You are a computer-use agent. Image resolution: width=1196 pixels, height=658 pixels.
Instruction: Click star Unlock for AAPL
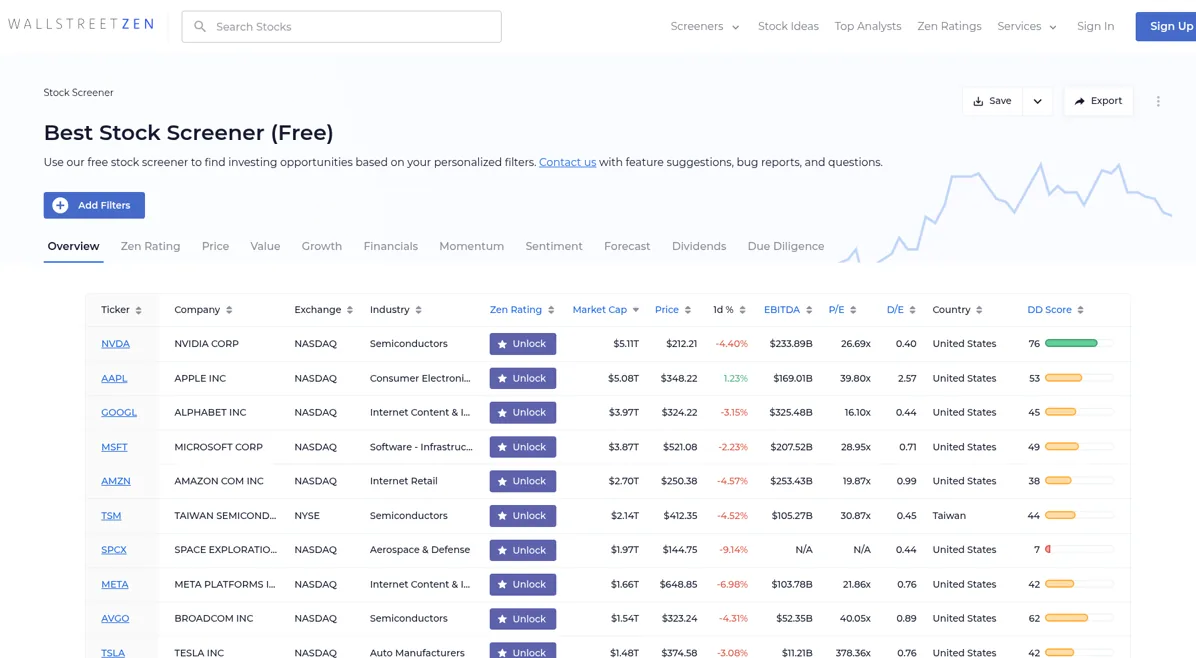(x=522, y=378)
